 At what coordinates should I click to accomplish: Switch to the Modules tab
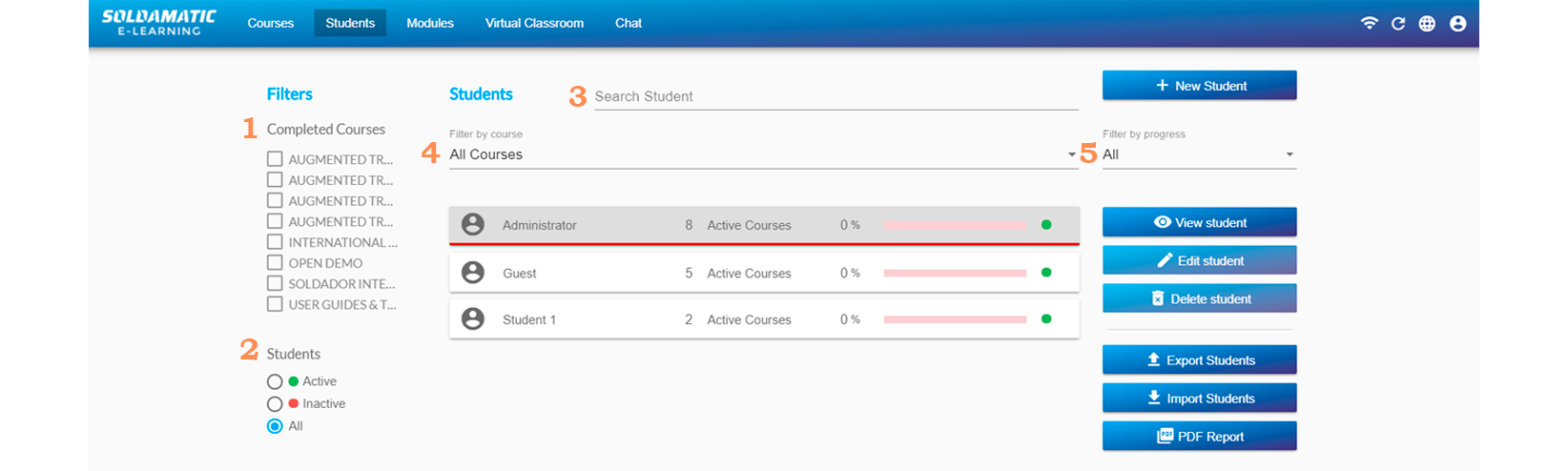[430, 23]
